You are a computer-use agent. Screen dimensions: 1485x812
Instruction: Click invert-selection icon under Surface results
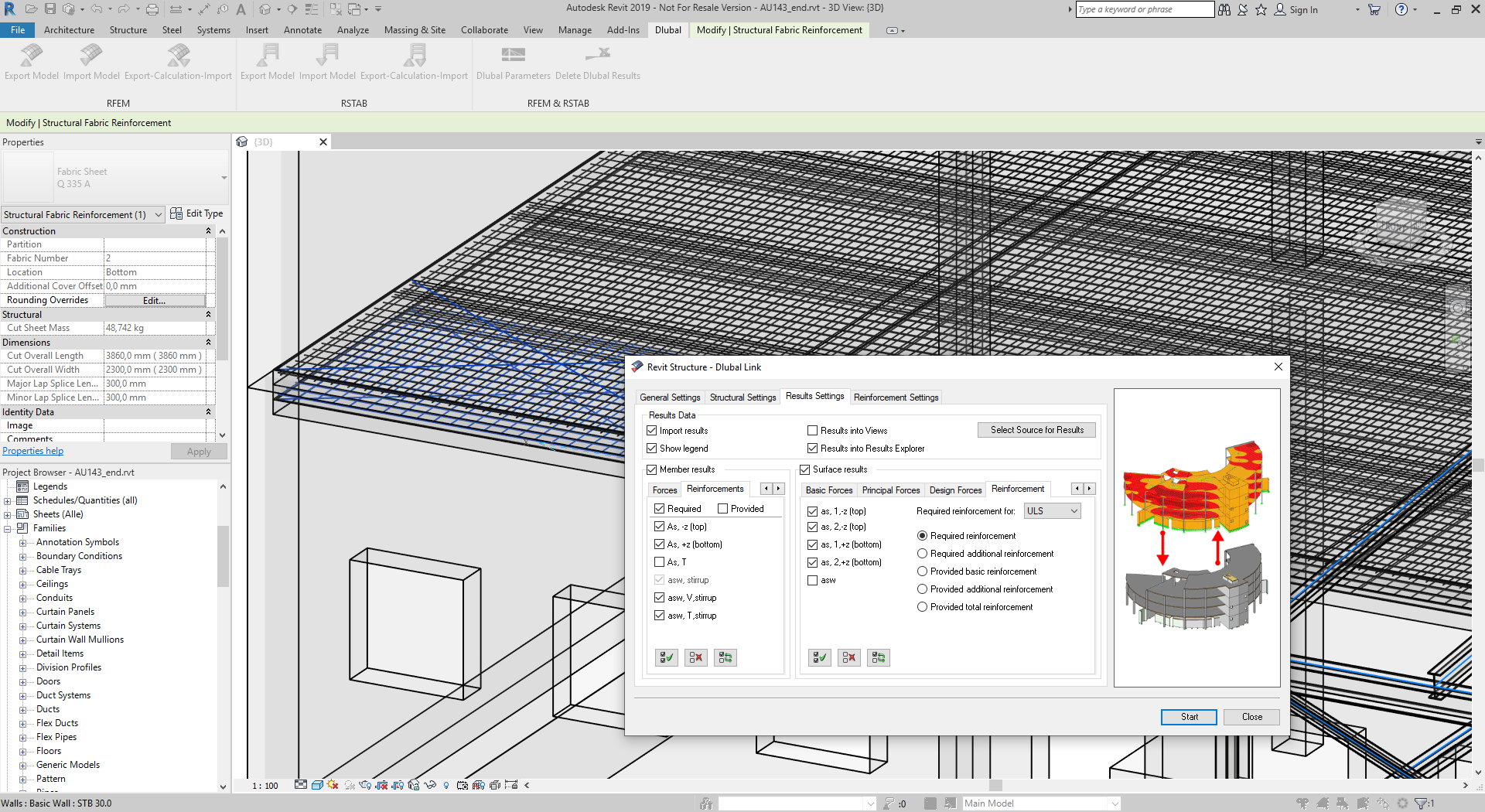878,657
